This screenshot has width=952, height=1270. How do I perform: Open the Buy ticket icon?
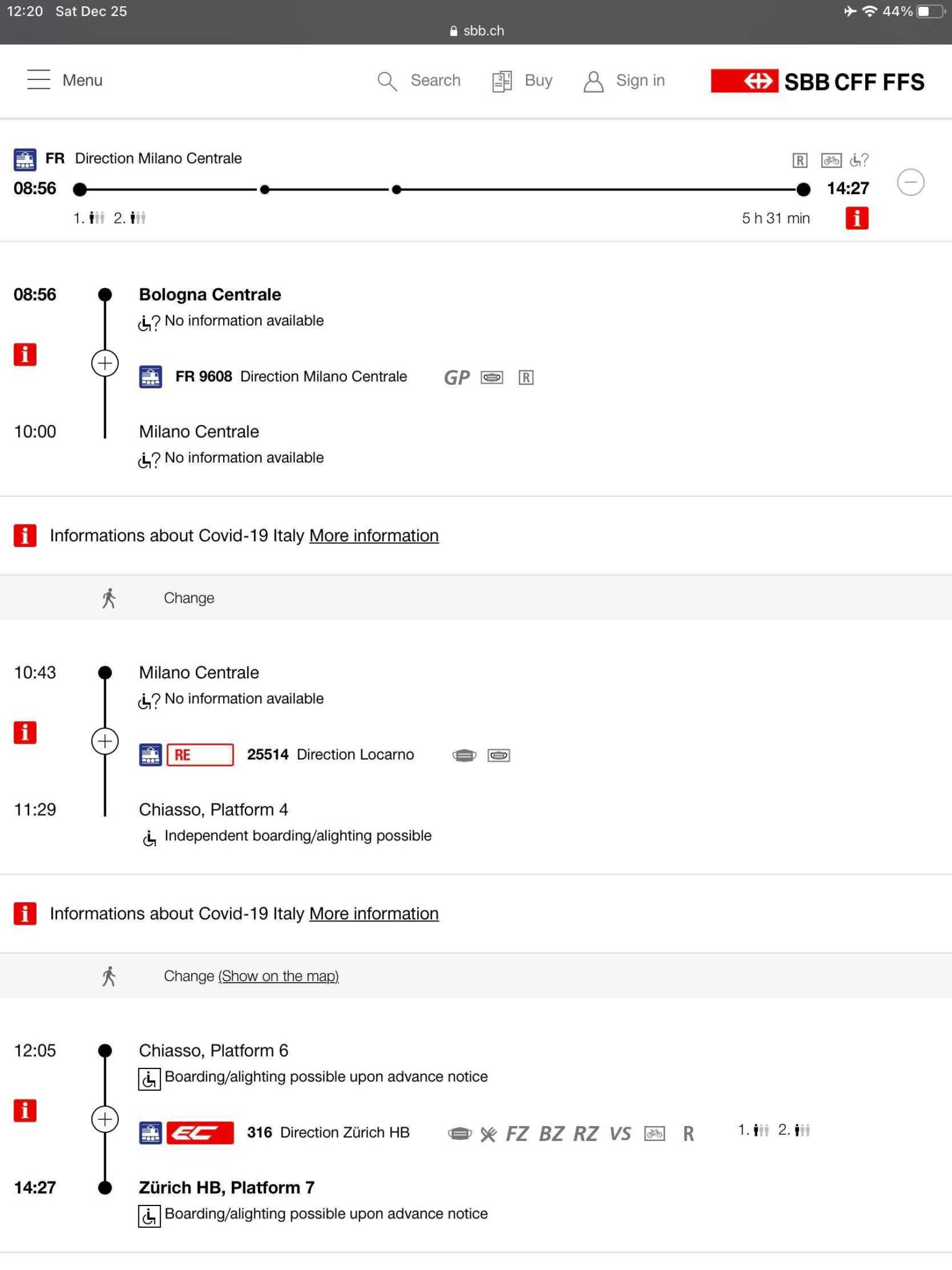tap(501, 81)
